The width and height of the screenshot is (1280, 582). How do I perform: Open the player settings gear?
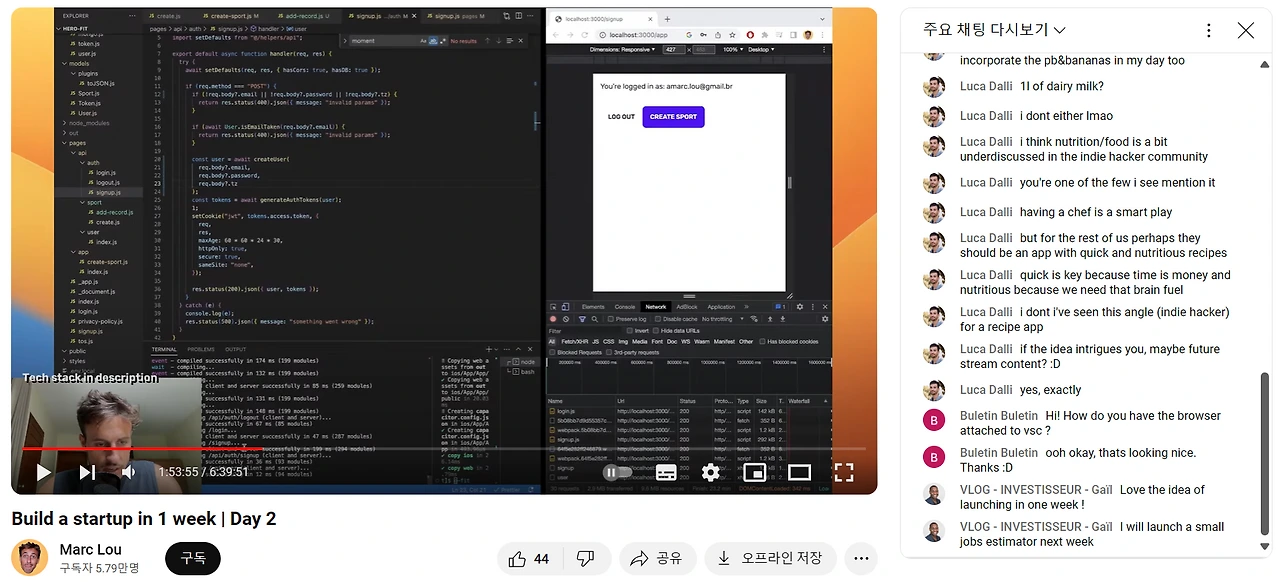(x=711, y=472)
